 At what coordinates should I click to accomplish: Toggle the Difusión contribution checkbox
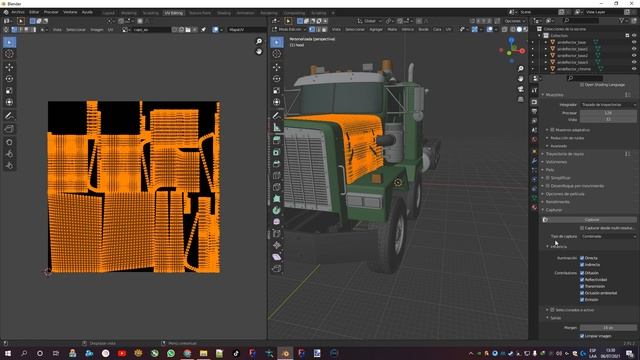582,273
